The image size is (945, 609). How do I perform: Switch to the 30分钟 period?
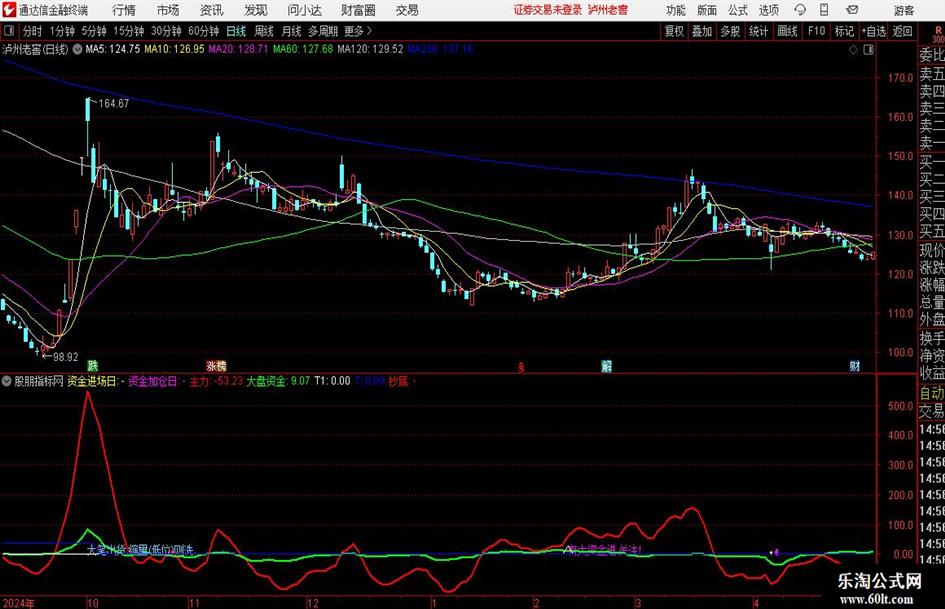[x=166, y=31]
